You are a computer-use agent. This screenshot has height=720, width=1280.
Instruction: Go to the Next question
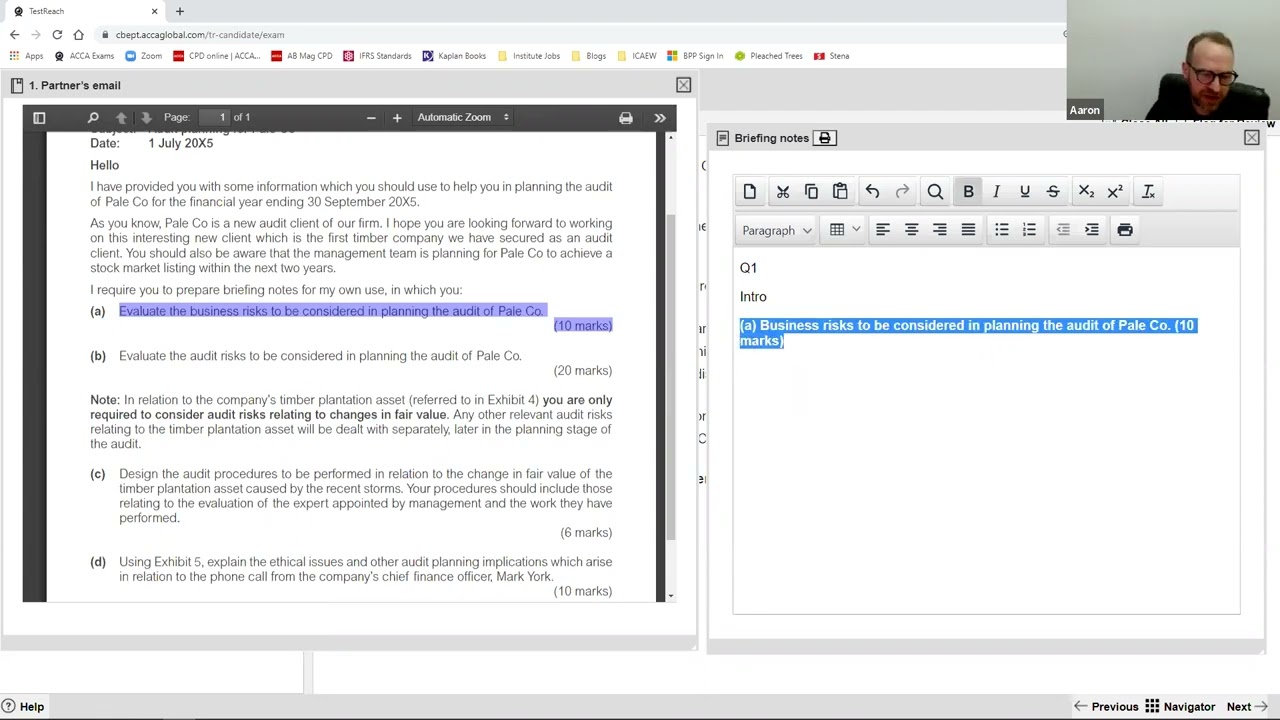click(1247, 707)
